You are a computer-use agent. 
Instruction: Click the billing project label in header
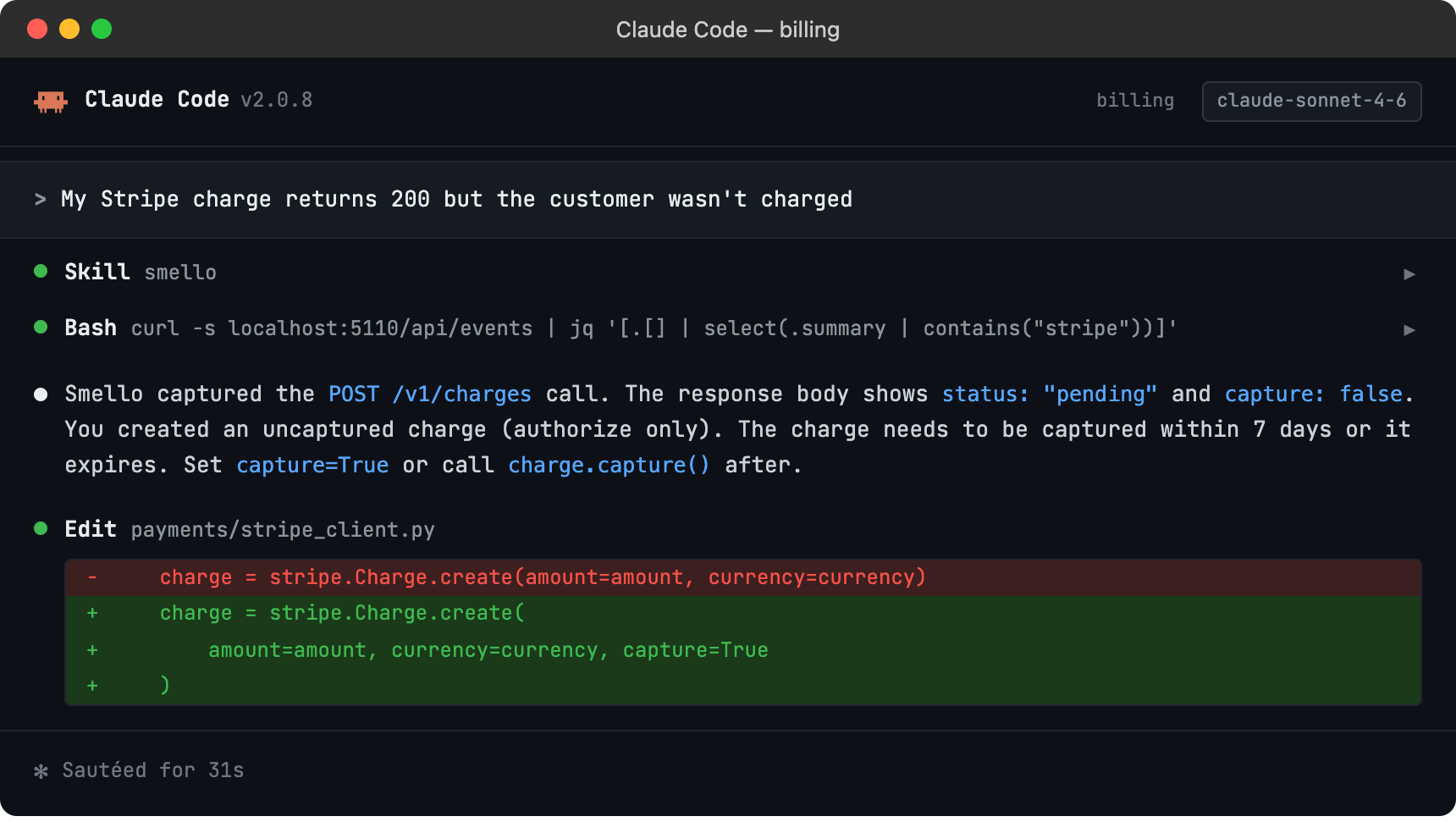(1135, 100)
